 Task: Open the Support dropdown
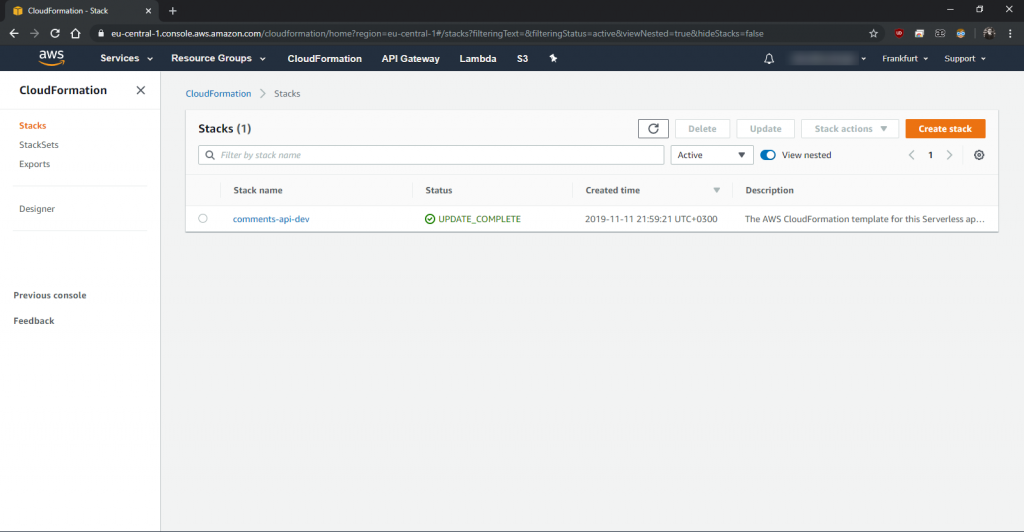pos(965,59)
